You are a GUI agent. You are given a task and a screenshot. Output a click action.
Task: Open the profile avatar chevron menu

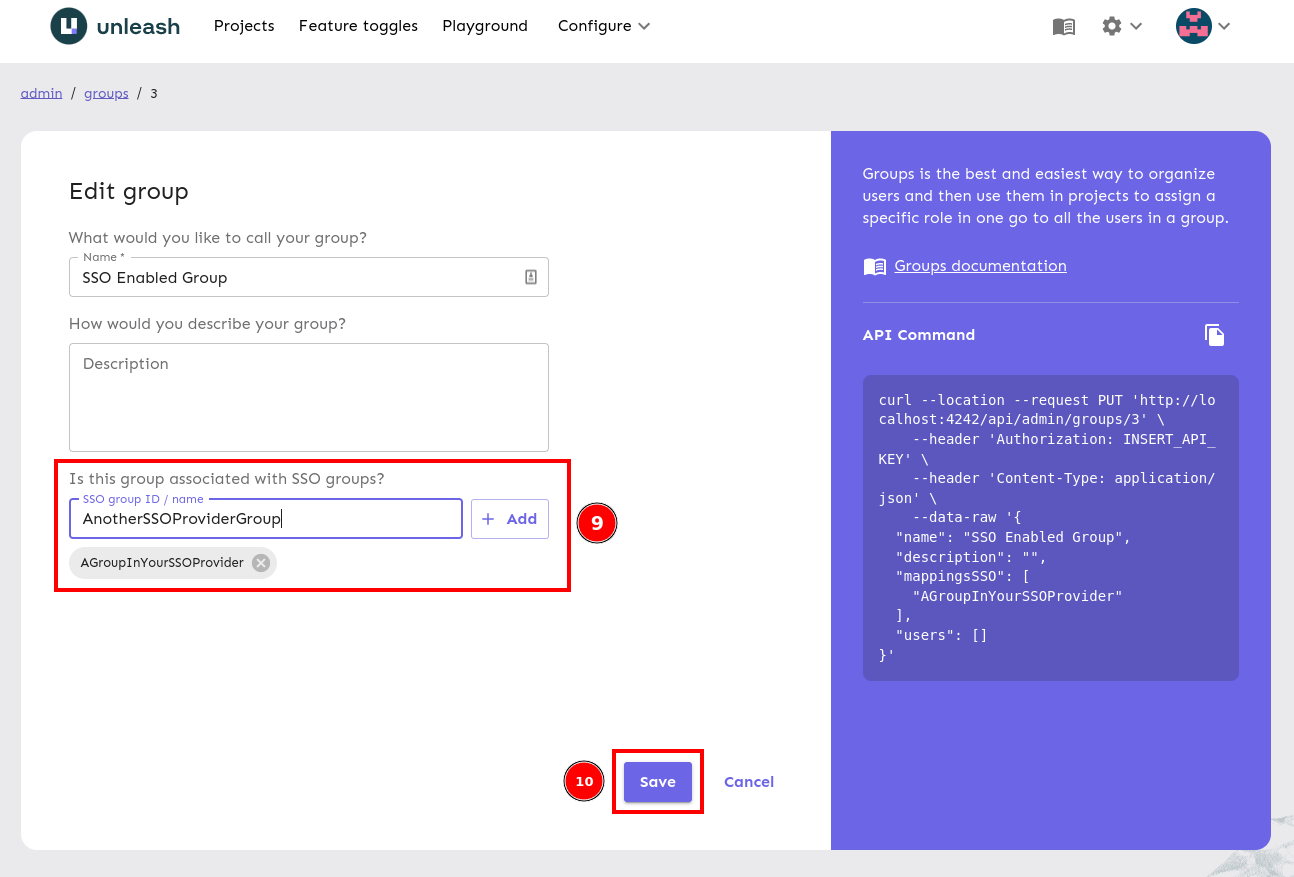1224,26
